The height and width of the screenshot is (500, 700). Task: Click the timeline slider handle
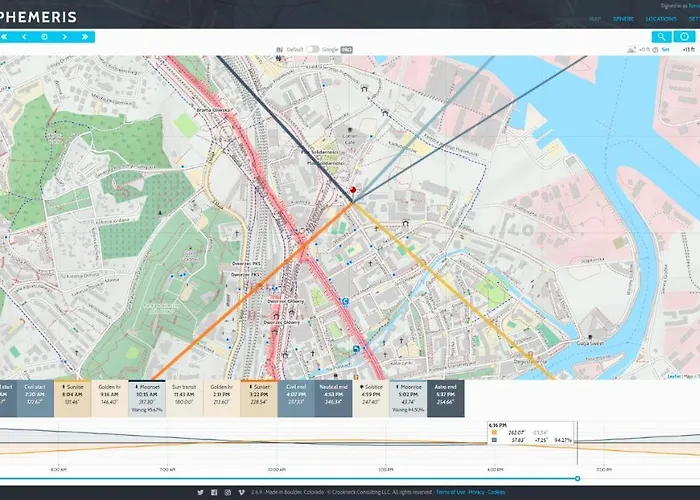tap(578, 479)
